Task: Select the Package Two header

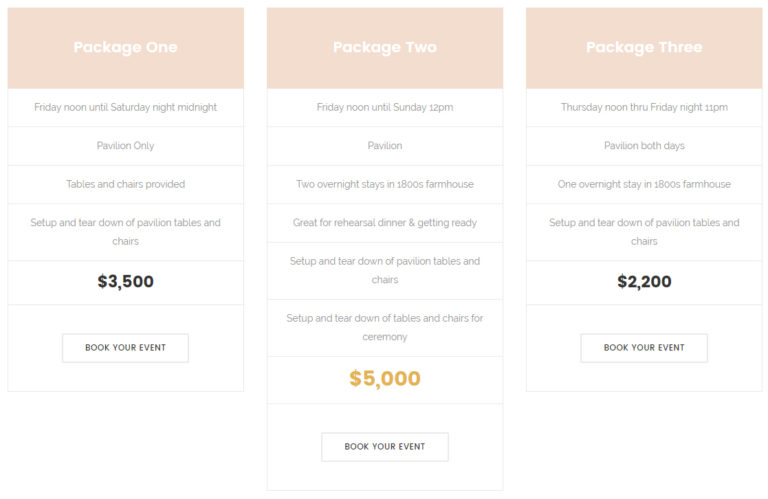Action: pyautogui.click(x=384, y=48)
